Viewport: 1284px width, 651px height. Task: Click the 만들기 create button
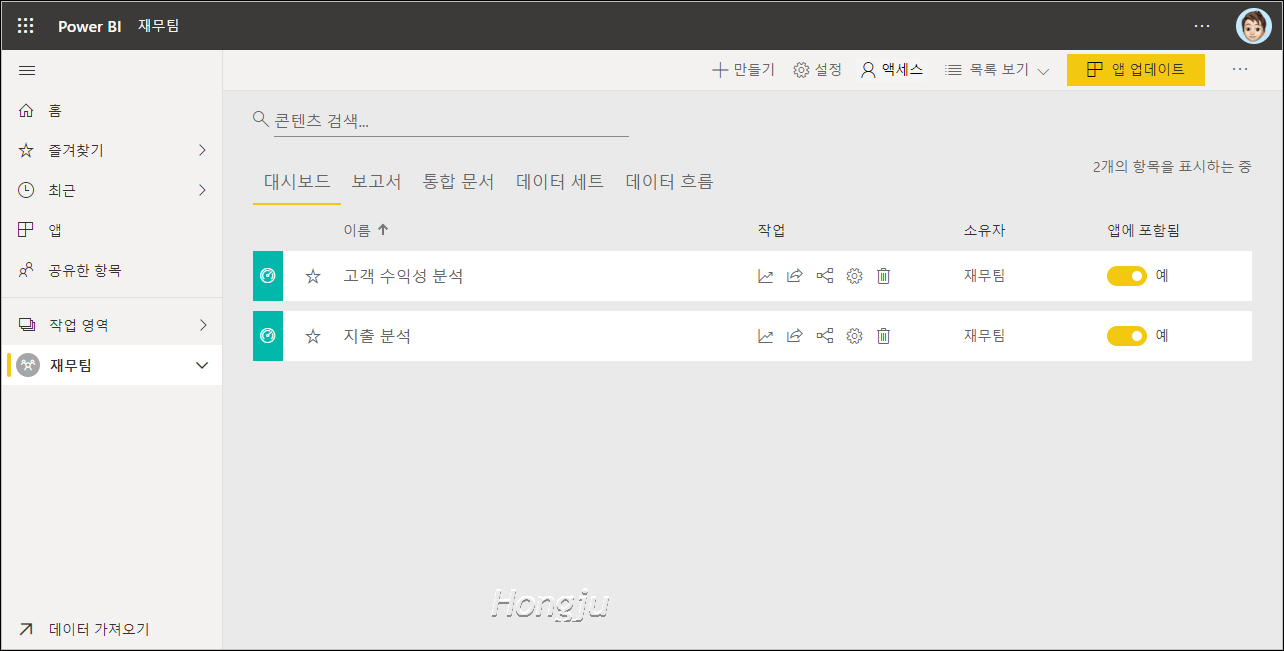tap(743, 70)
